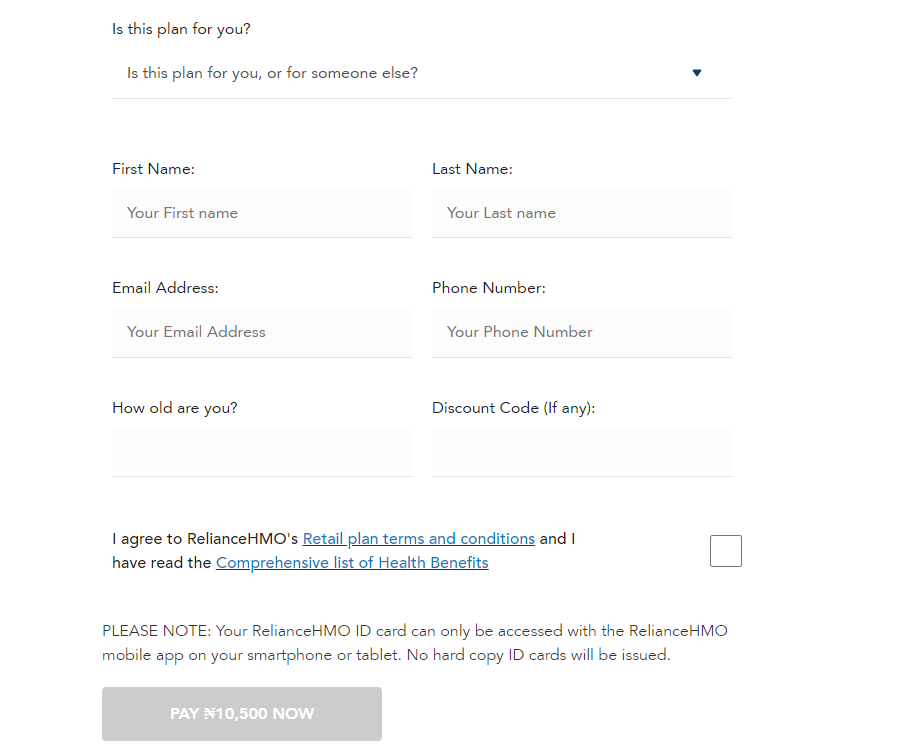This screenshot has height=753, width=901.
Task: Click the 'Is this plan for you?' label
Action: pyautogui.click(x=181, y=29)
